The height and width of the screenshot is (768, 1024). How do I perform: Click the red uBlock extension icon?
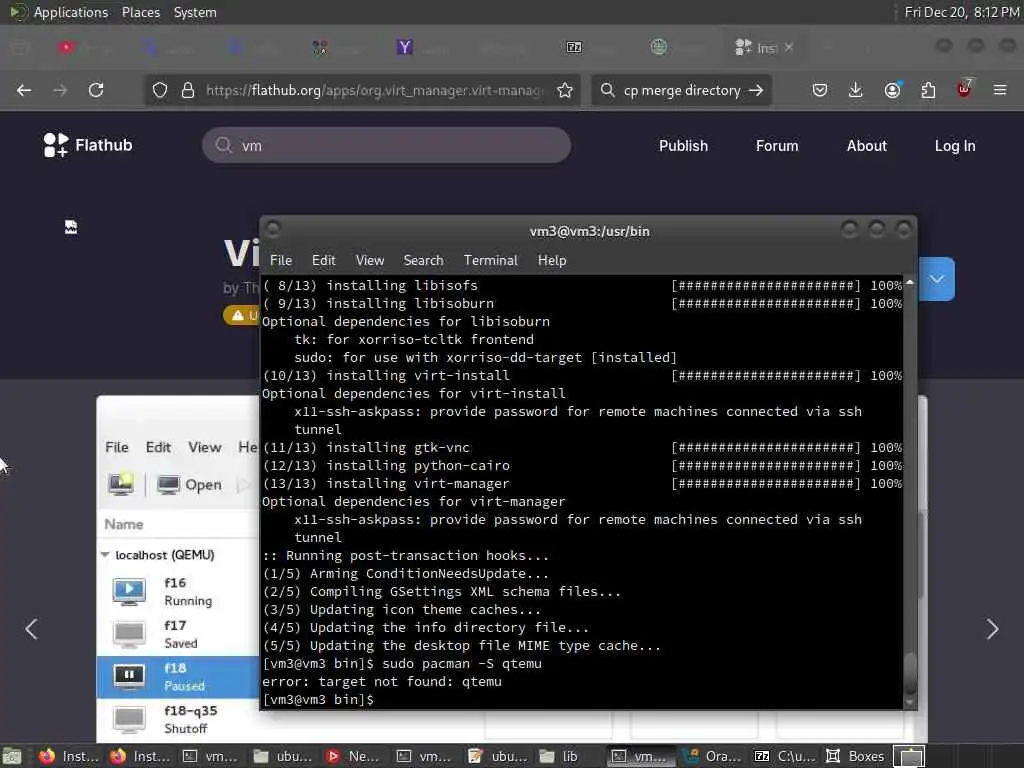[964, 89]
